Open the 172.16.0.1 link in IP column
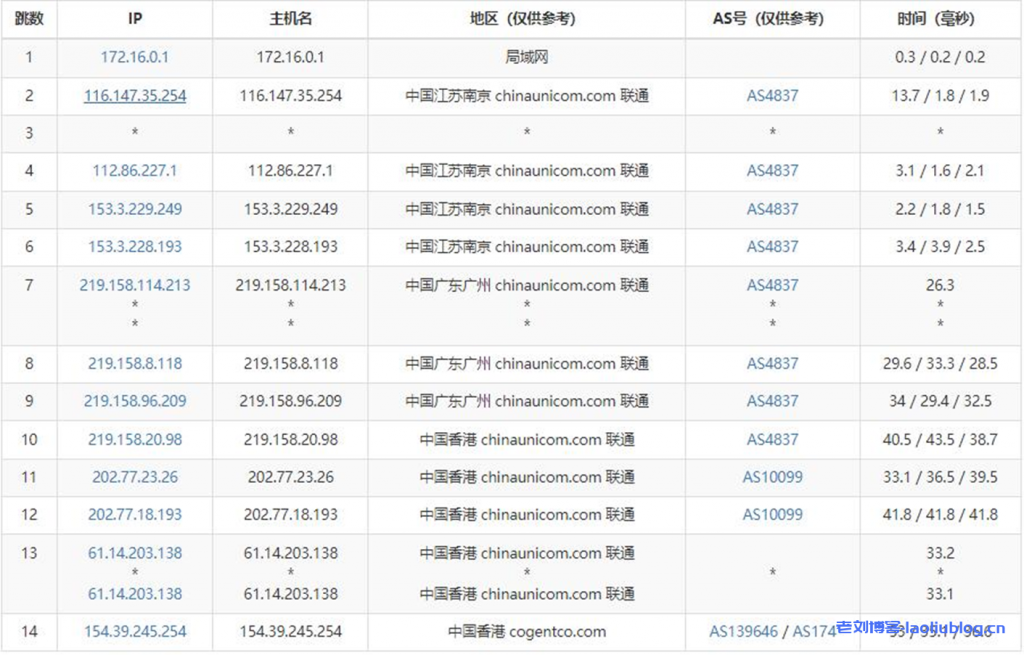Image resolution: width=1024 pixels, height=655 pixels. point(134,58)
